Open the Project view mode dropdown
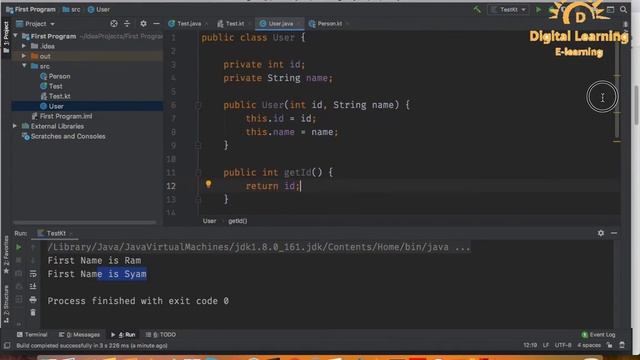Image resolution: width=640 pixels, height=360 pixels. pyautogui.click(x=36, y=24)
